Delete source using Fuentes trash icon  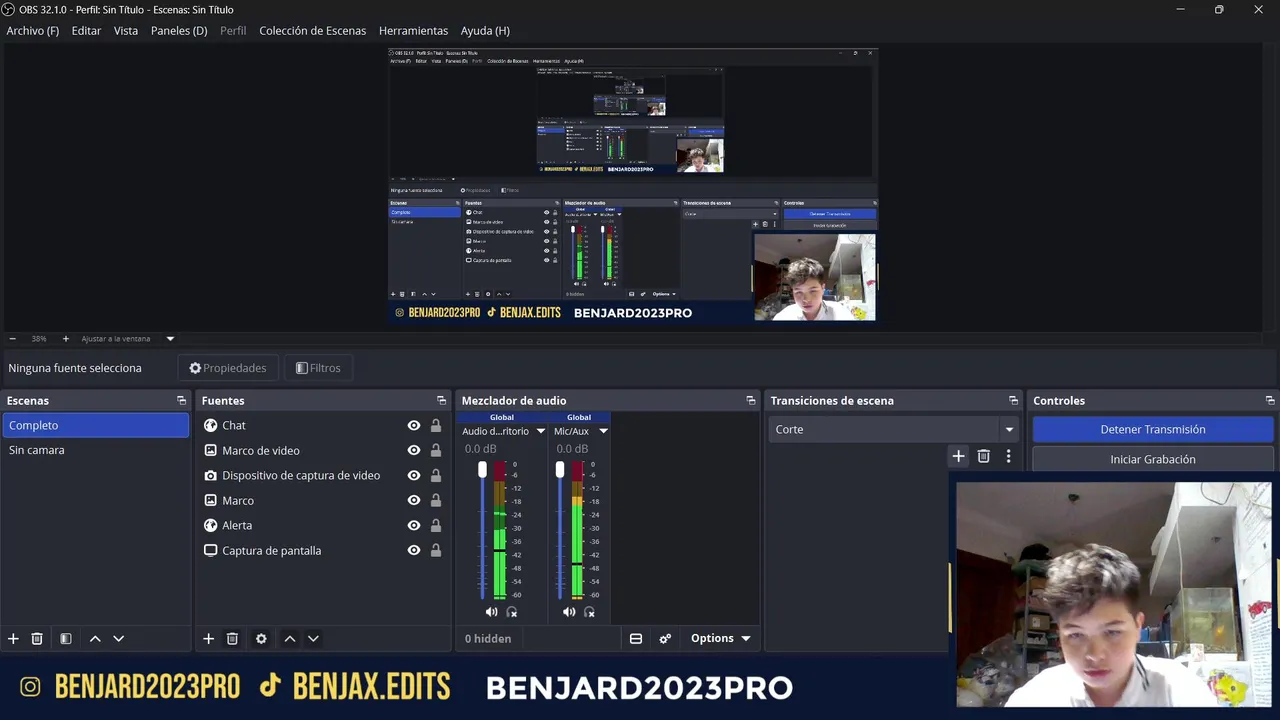click(232, 638)
